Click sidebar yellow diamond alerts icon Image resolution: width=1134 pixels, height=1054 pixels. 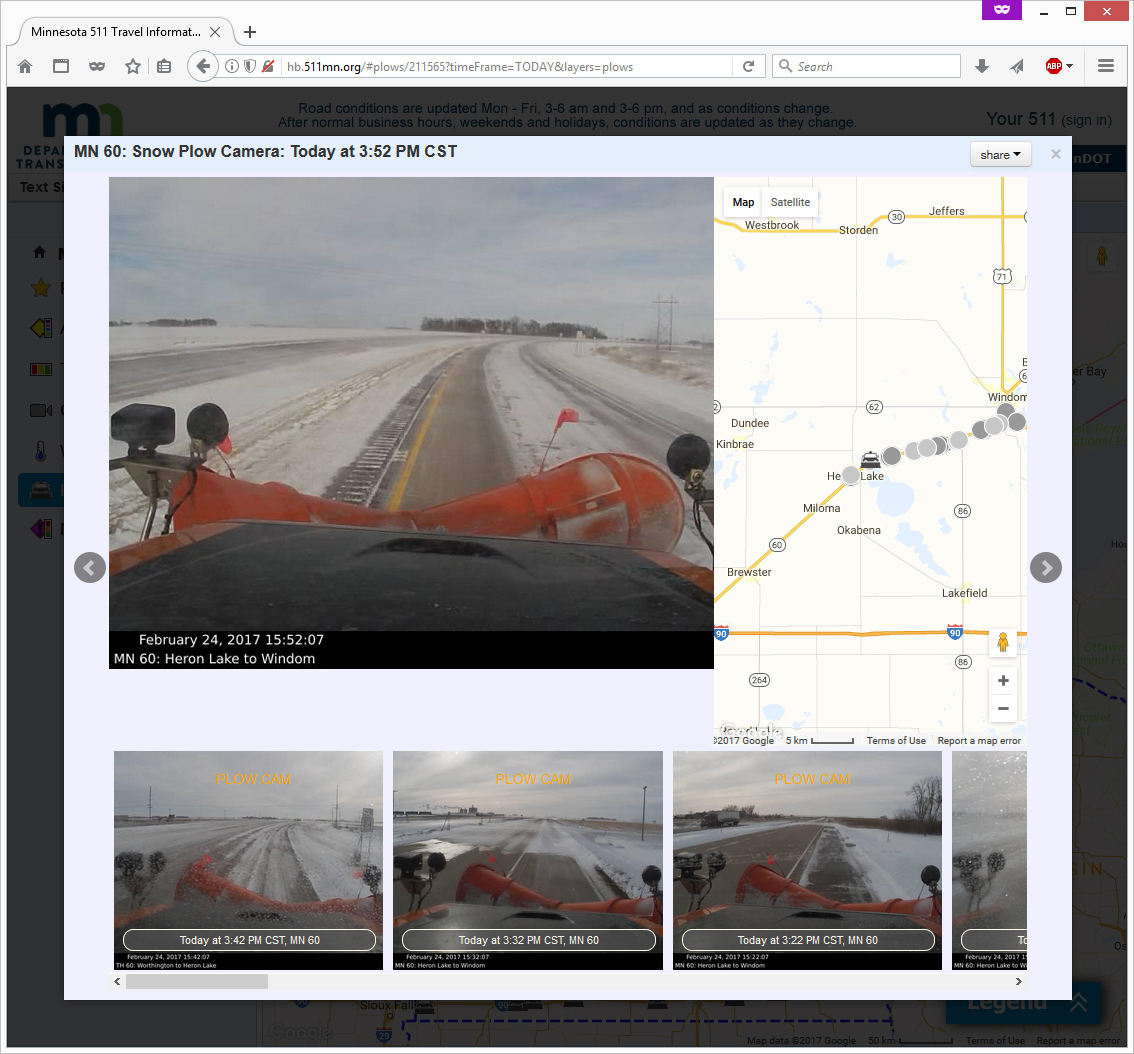coord(41,328)
